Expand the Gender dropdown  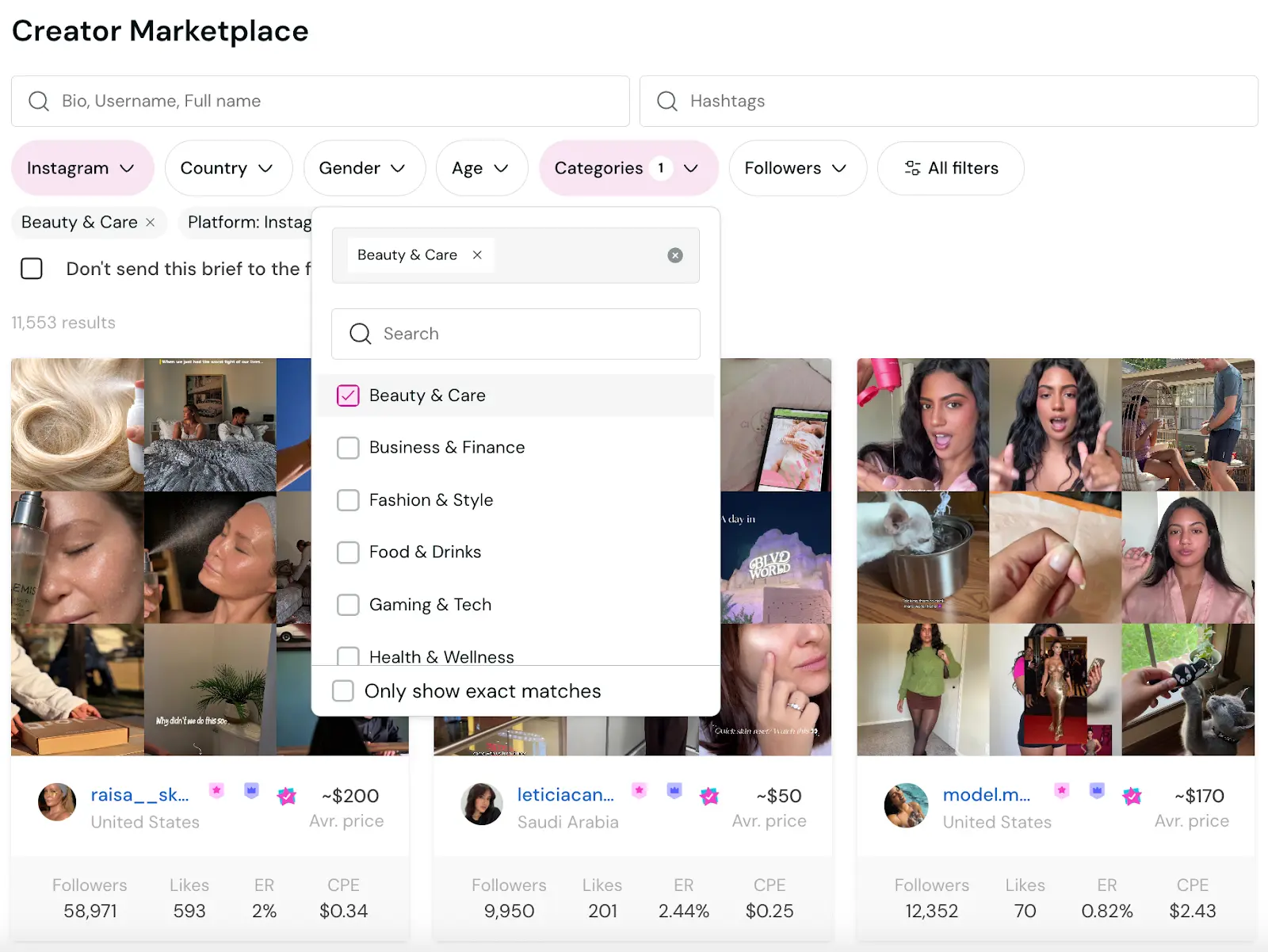click(364, 168)
